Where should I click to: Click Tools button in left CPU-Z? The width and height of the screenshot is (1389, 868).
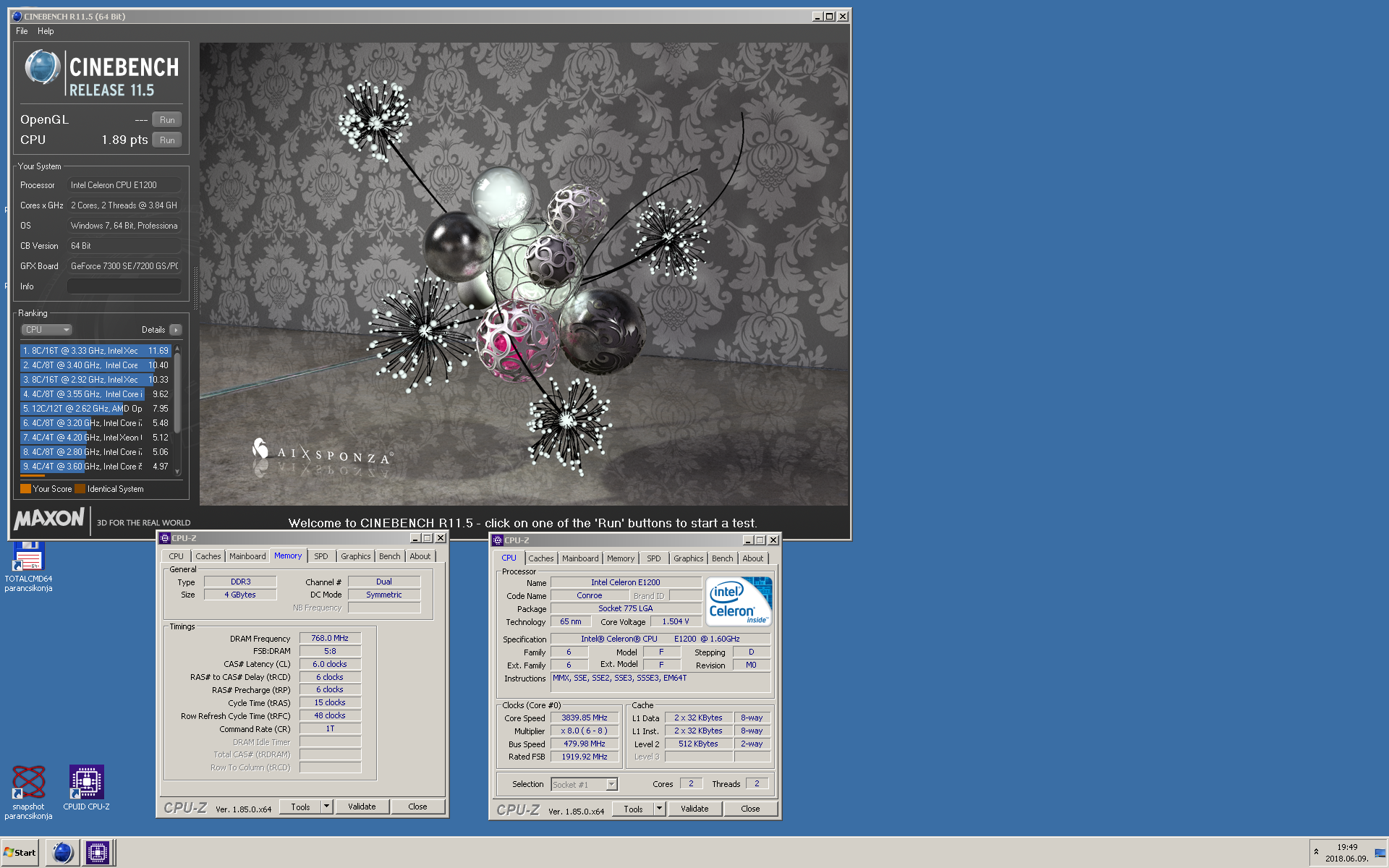tap(300, 807)
